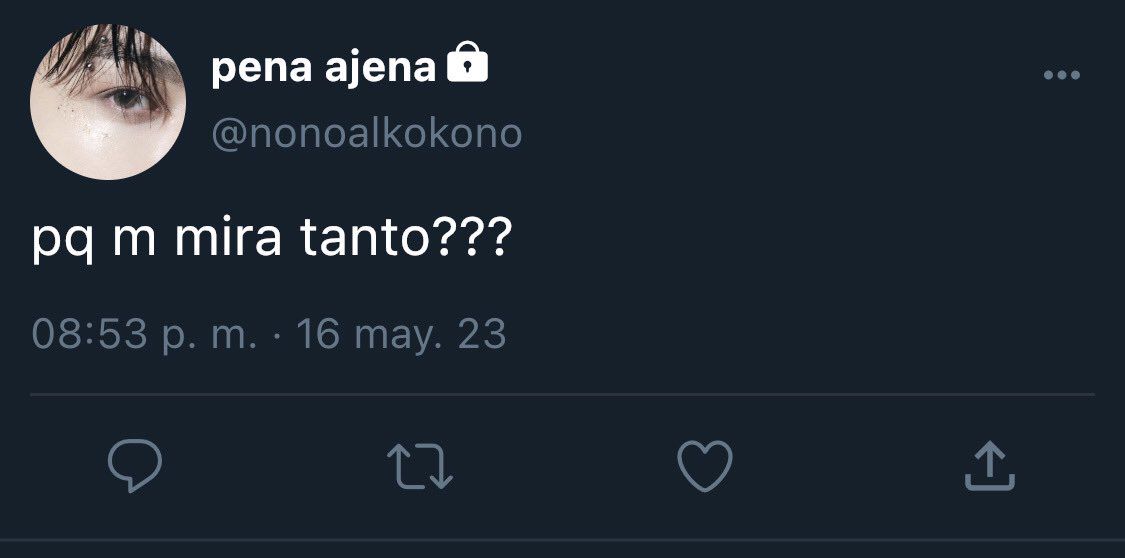The height and width of the screenshot is (558, 1125).
Task: Click the eye in the profile picture
Action: pyautogui.click(x=128, y=99)
